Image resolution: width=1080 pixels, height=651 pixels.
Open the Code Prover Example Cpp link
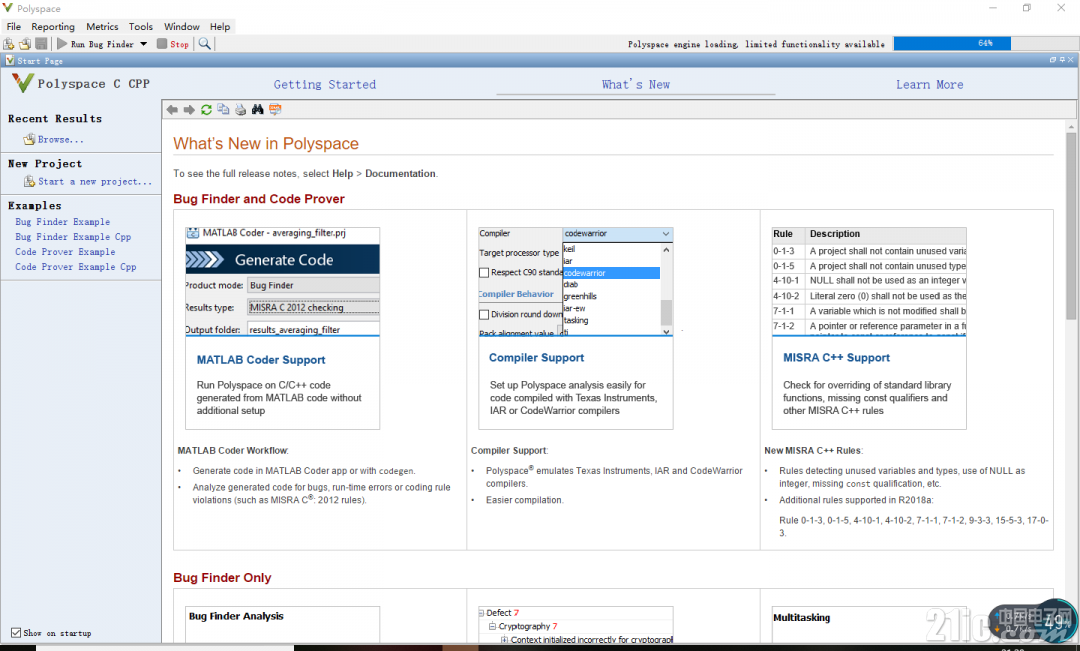(76, 267)
